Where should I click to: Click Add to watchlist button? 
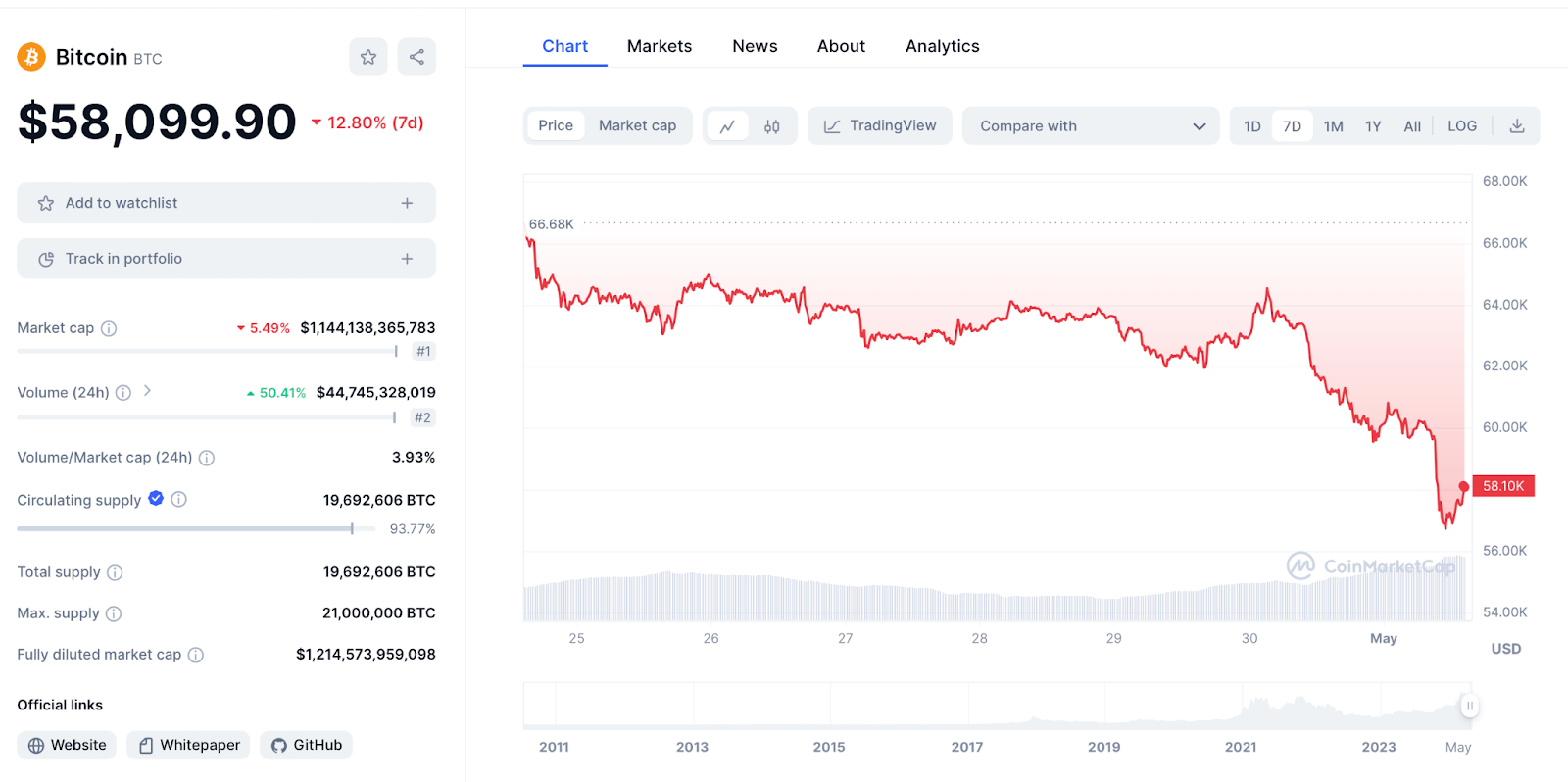point(226,203)
